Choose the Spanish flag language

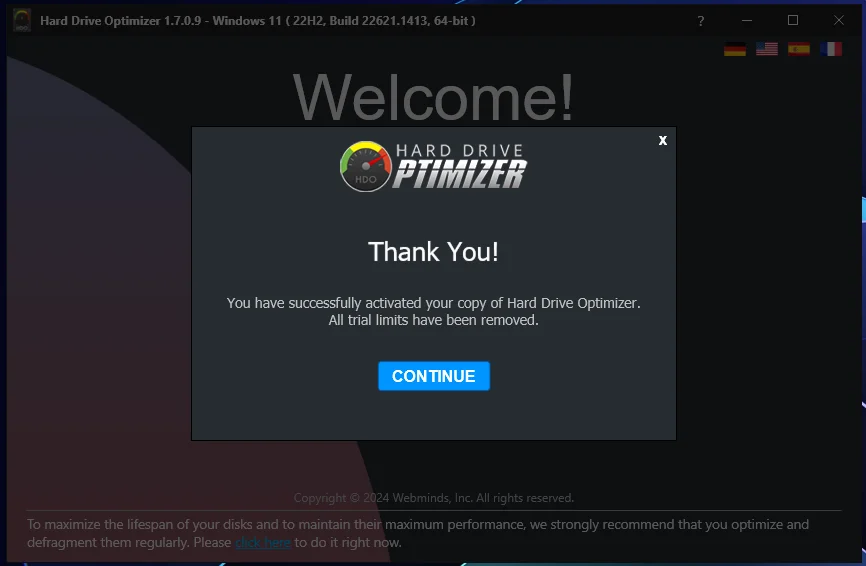click(x=799, y=49)
